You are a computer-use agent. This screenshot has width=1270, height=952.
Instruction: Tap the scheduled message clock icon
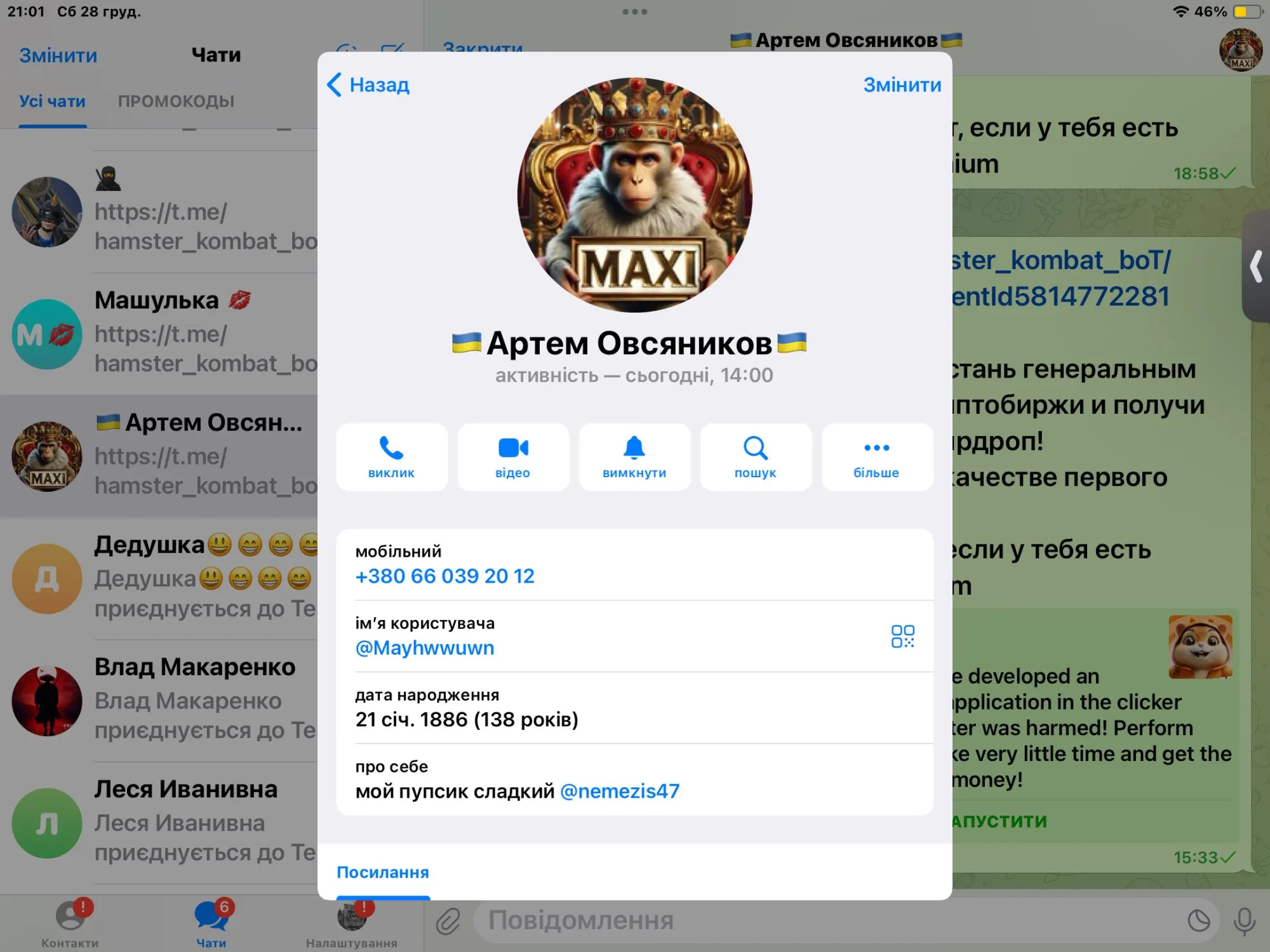click(x=1199, y=921)
